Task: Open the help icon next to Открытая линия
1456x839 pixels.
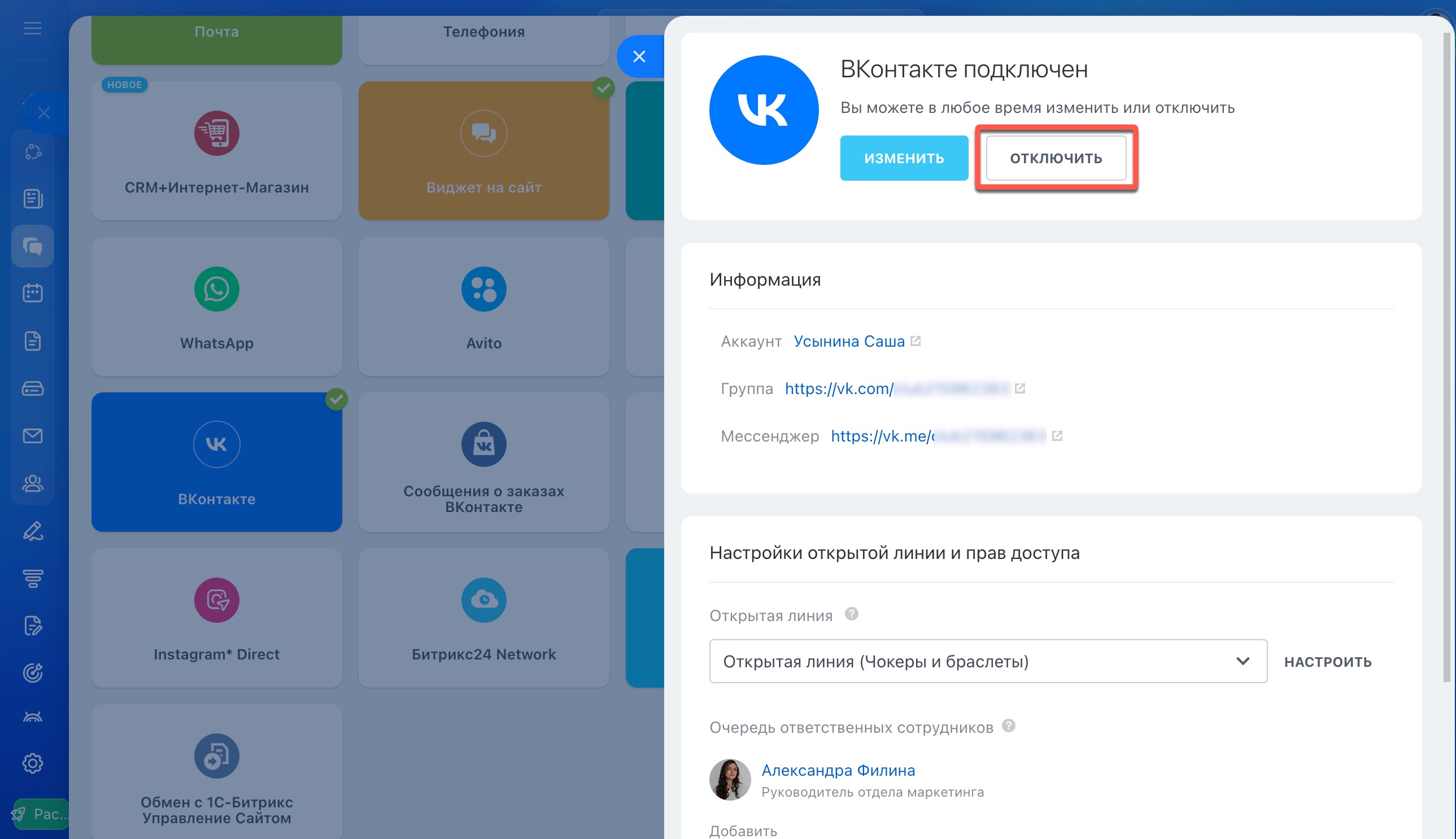Action: (851, 614)
